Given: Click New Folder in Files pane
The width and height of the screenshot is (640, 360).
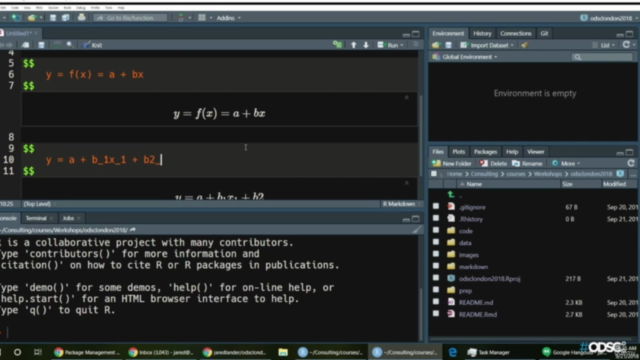Looking at the screenshot, I should [x=452, y=163].
